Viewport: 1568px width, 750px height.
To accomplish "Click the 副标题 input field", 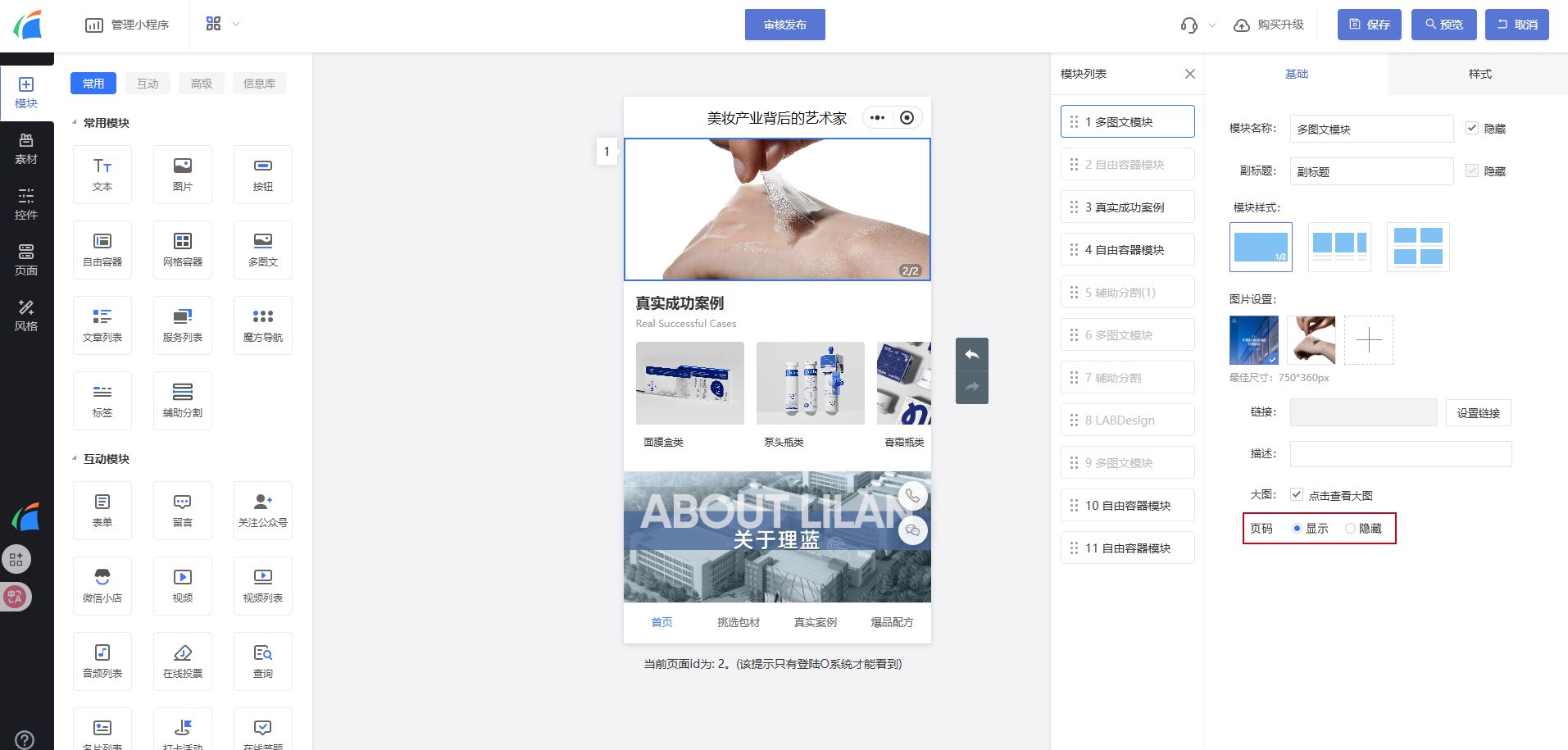I will 1371,171.
